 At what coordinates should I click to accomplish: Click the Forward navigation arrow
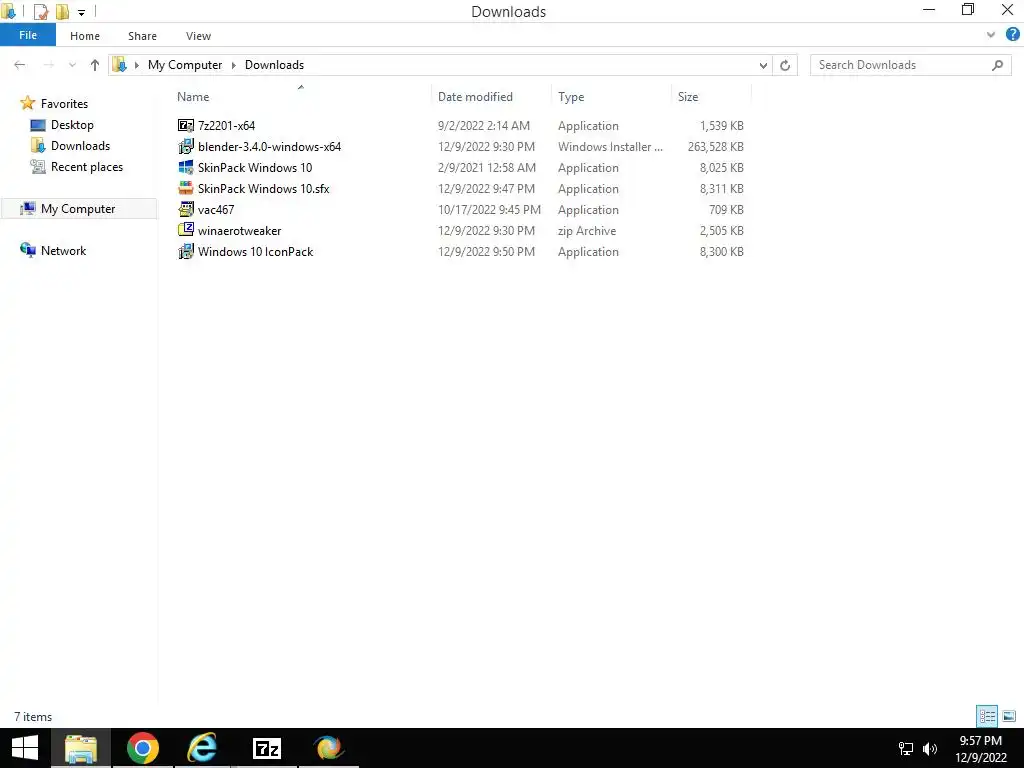click(48, 65)
